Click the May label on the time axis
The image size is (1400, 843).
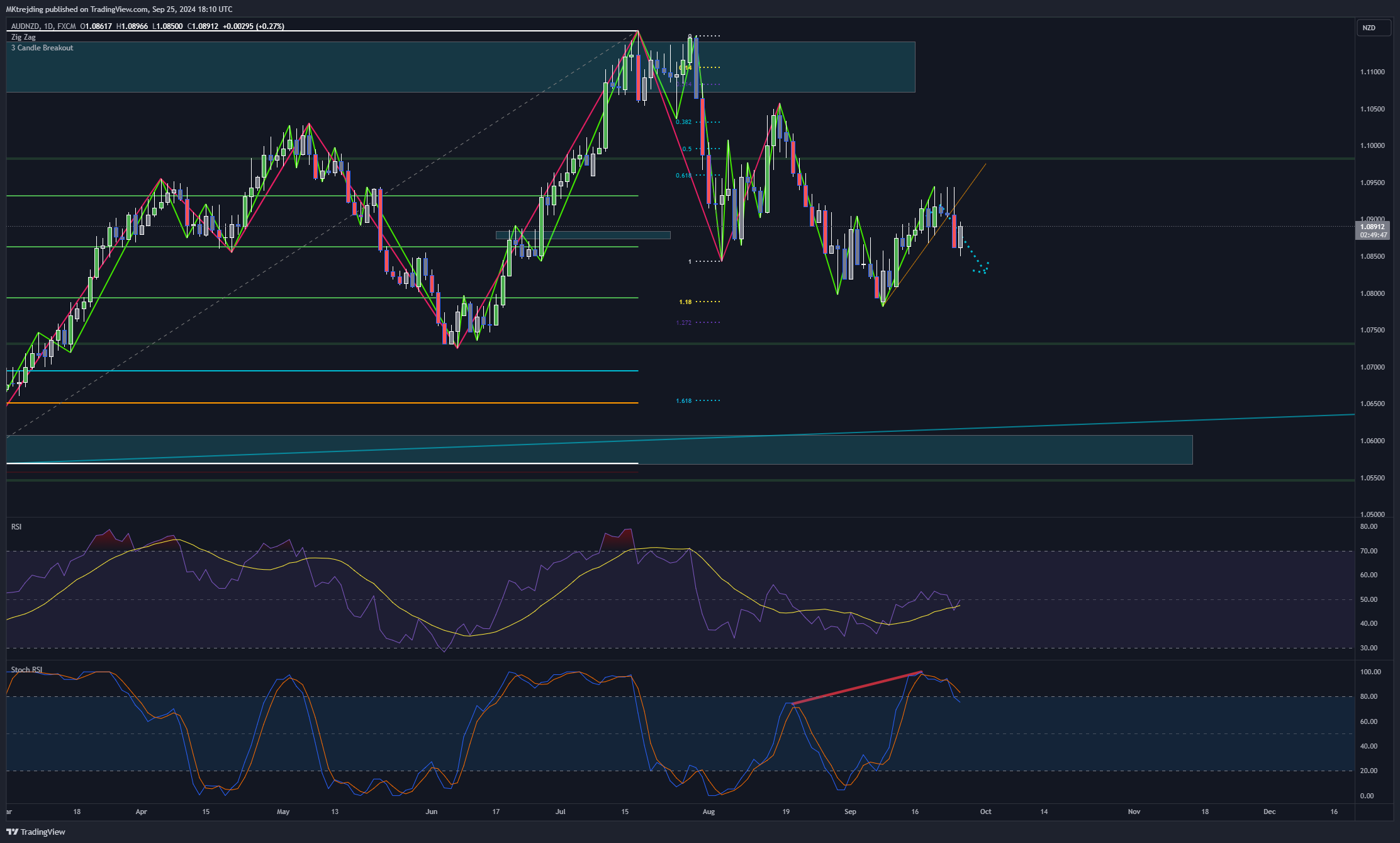pos(283,812)
